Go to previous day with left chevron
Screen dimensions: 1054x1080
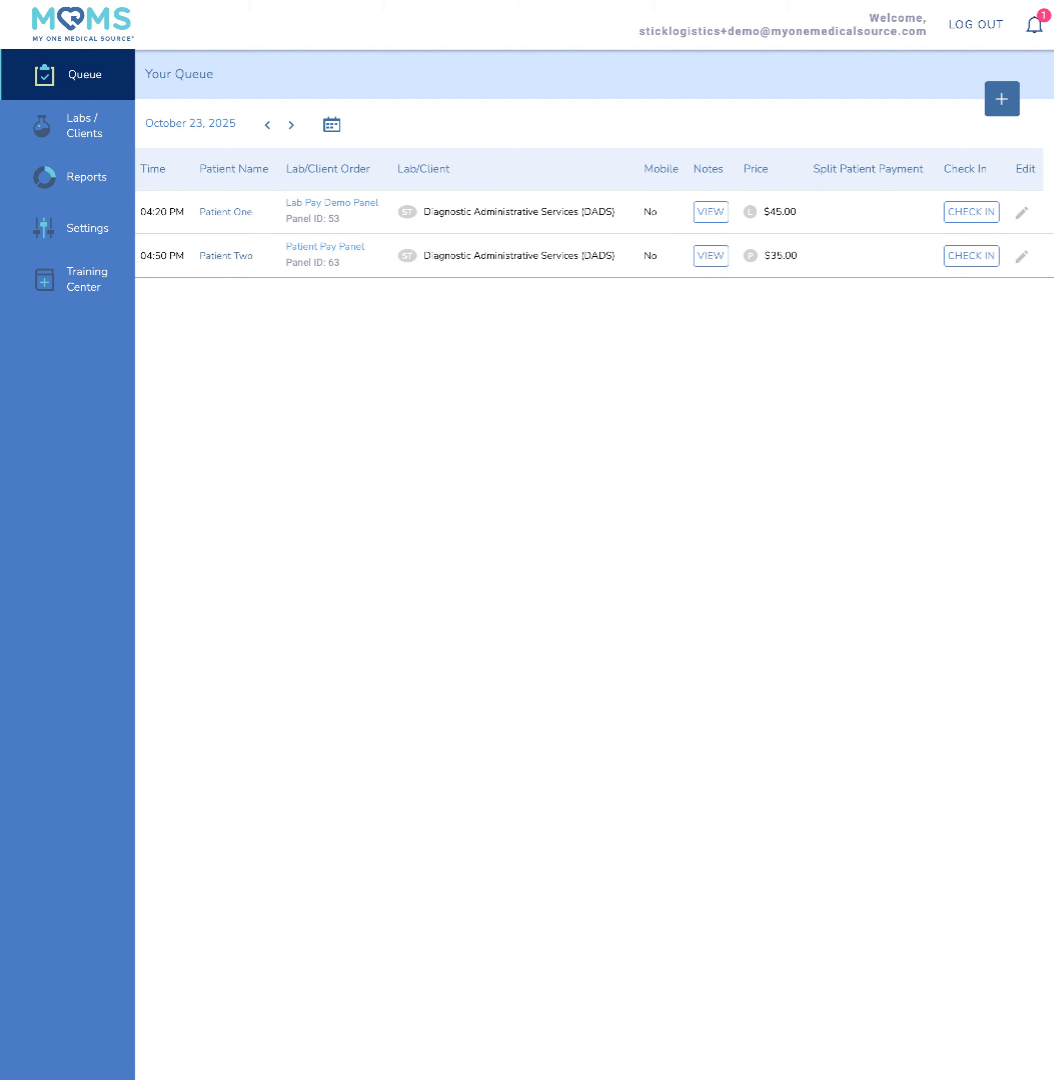click(267, 125)
